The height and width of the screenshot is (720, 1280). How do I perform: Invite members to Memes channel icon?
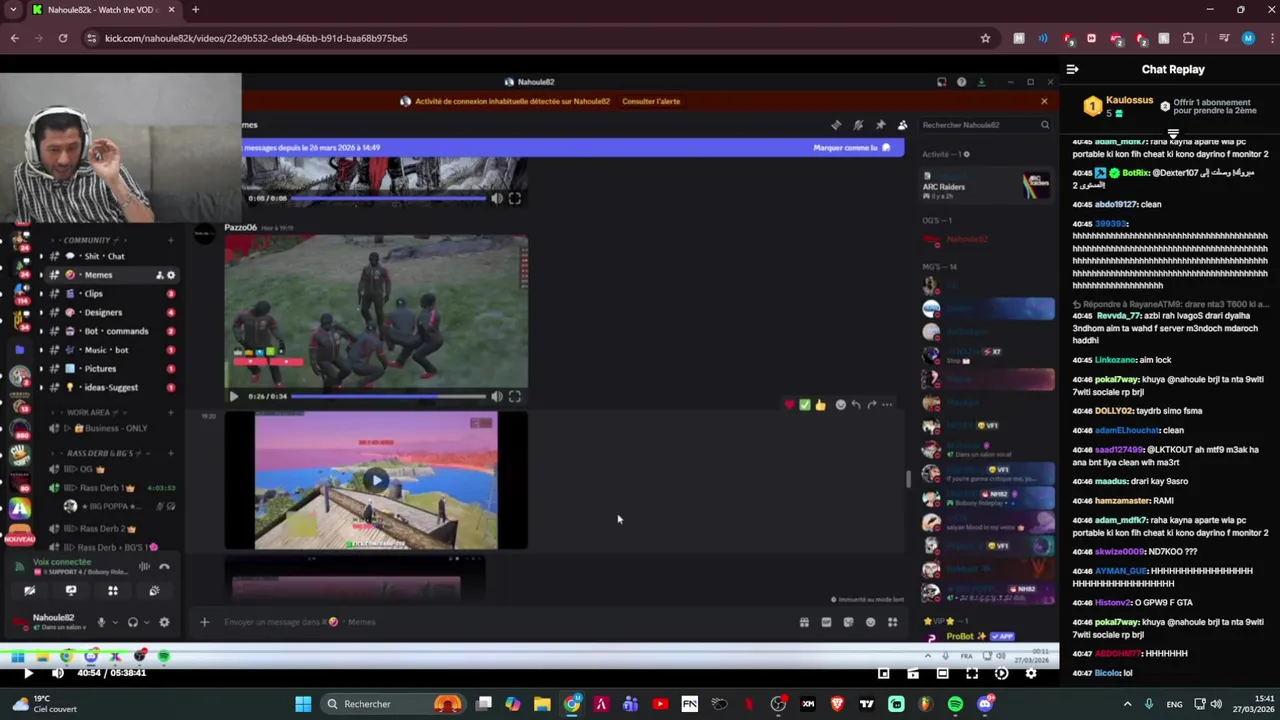pyautogui.click(x=159, y=275)
